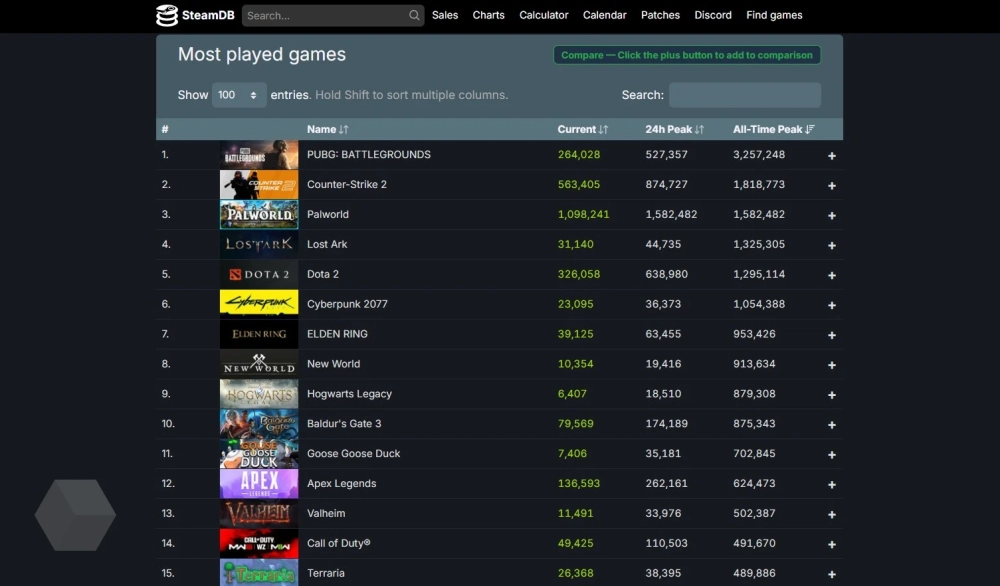1000x586 pixels.
Task: Click the gray cube watermark icon
Action: 75,515
